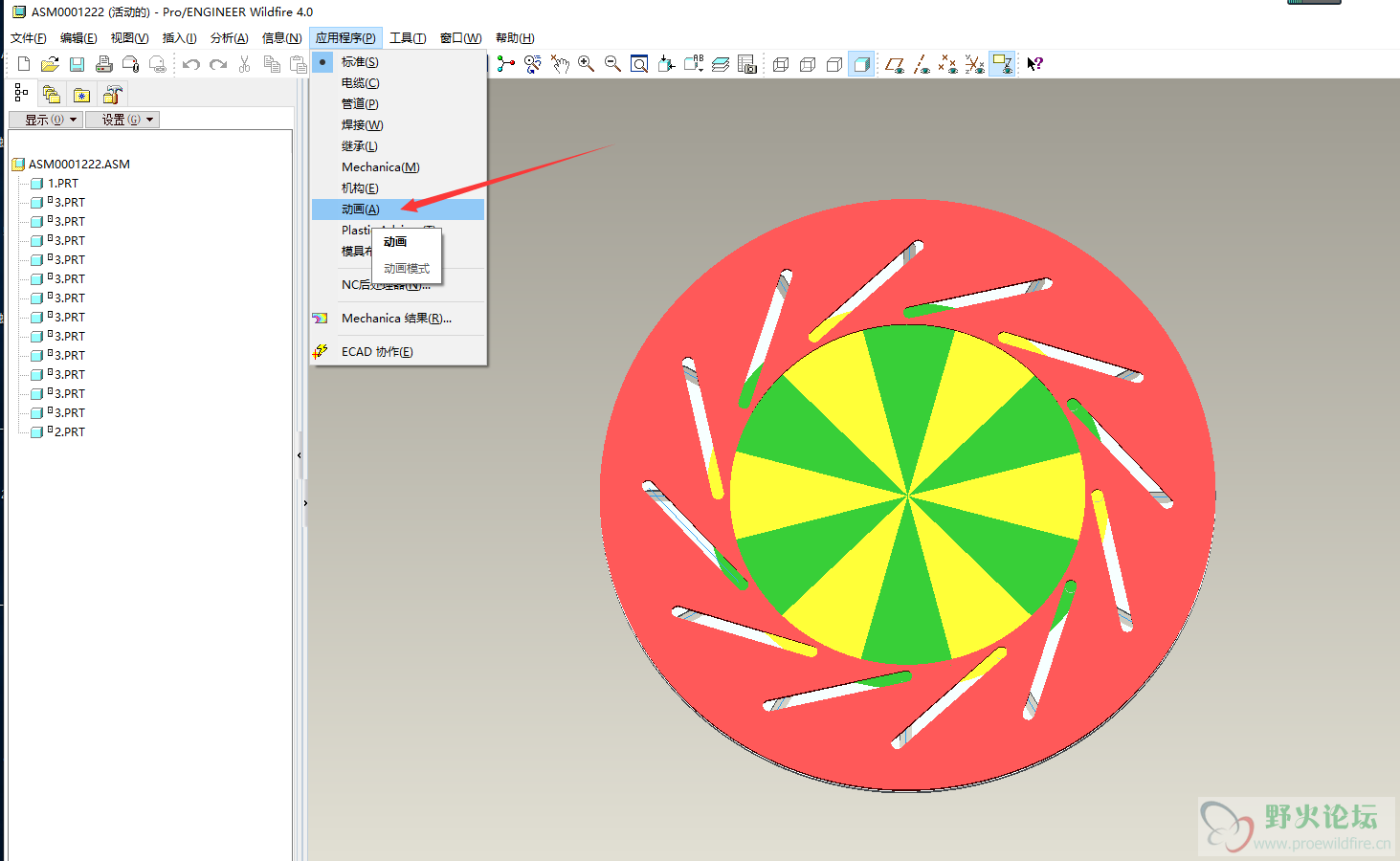
Task: Save the assembly with the floppy disk icon
Action: coord(77,64)
